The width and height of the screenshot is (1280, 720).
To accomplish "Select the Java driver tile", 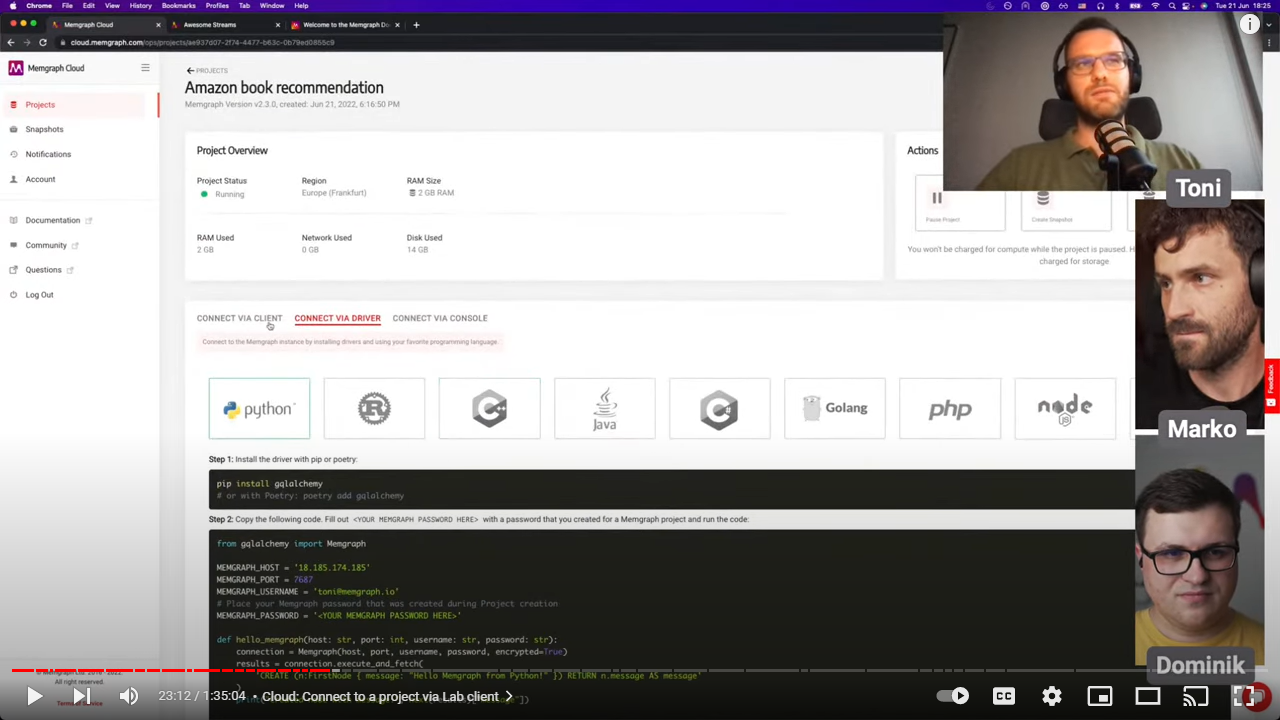I will (604, 408).
